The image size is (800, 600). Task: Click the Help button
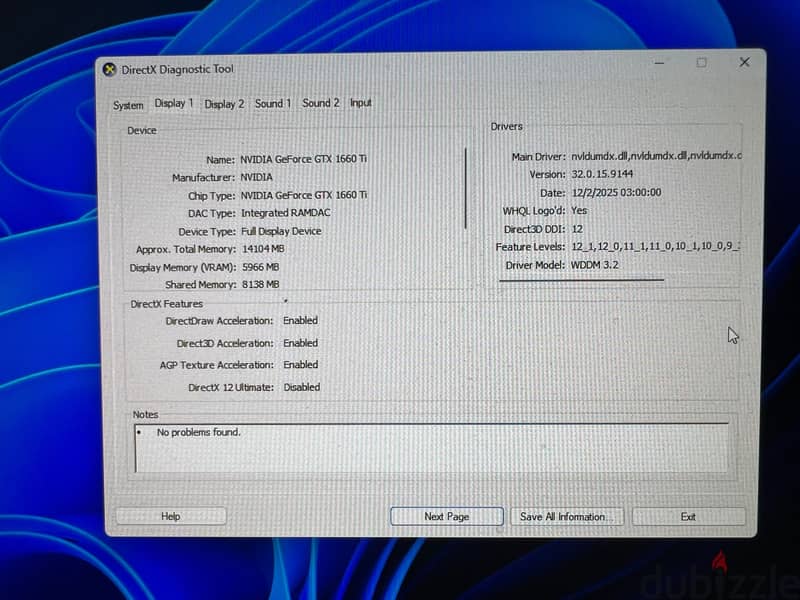[x=171, y=516]
